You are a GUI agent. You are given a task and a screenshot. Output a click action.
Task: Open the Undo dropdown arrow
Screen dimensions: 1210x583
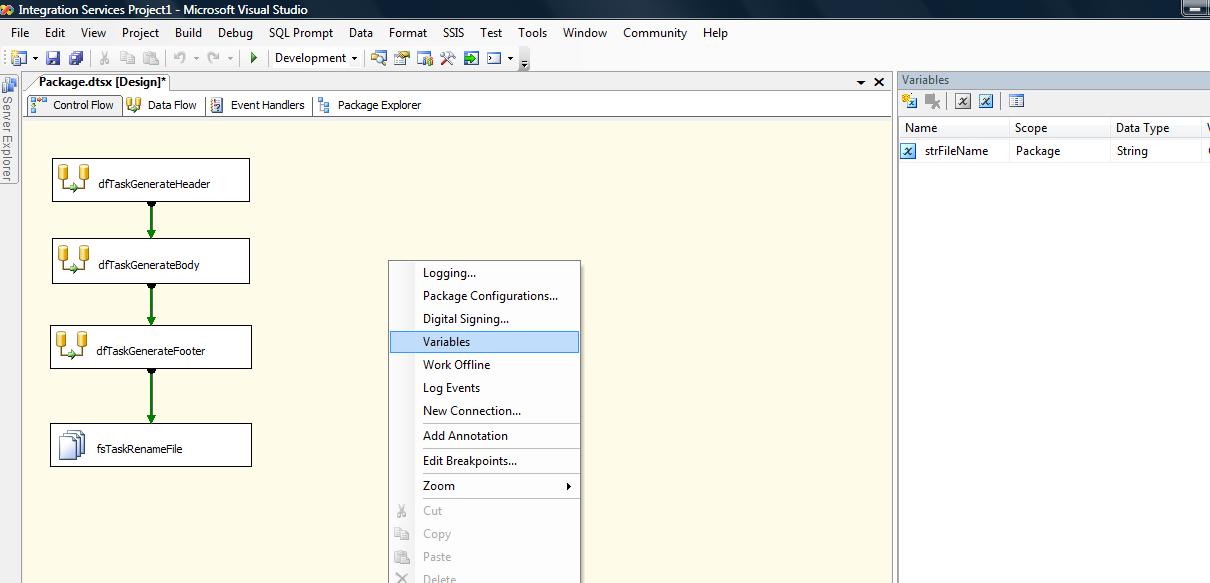click(194, 59)
